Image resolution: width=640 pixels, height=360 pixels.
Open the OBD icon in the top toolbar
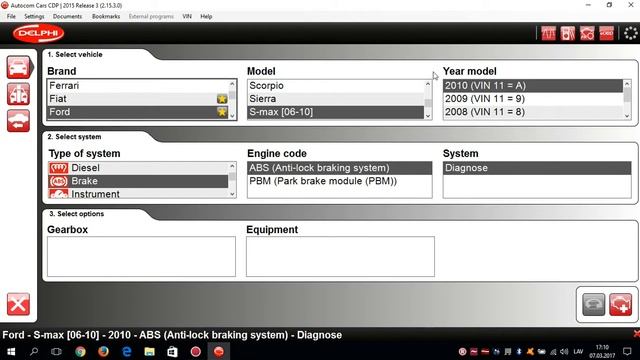[x=606, y=33]
